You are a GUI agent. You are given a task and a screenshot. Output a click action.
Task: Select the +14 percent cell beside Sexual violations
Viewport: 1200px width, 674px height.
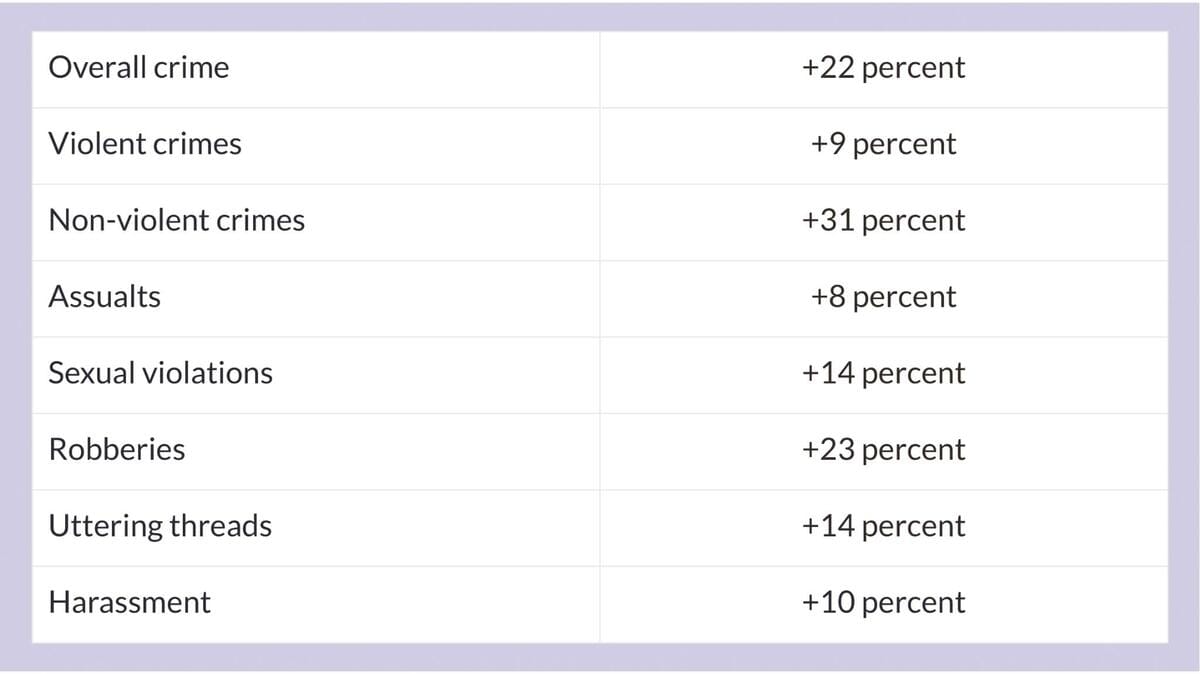[x=883, y=373]
